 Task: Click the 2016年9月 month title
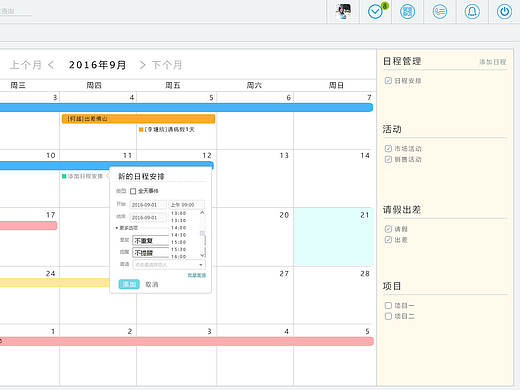97,65
